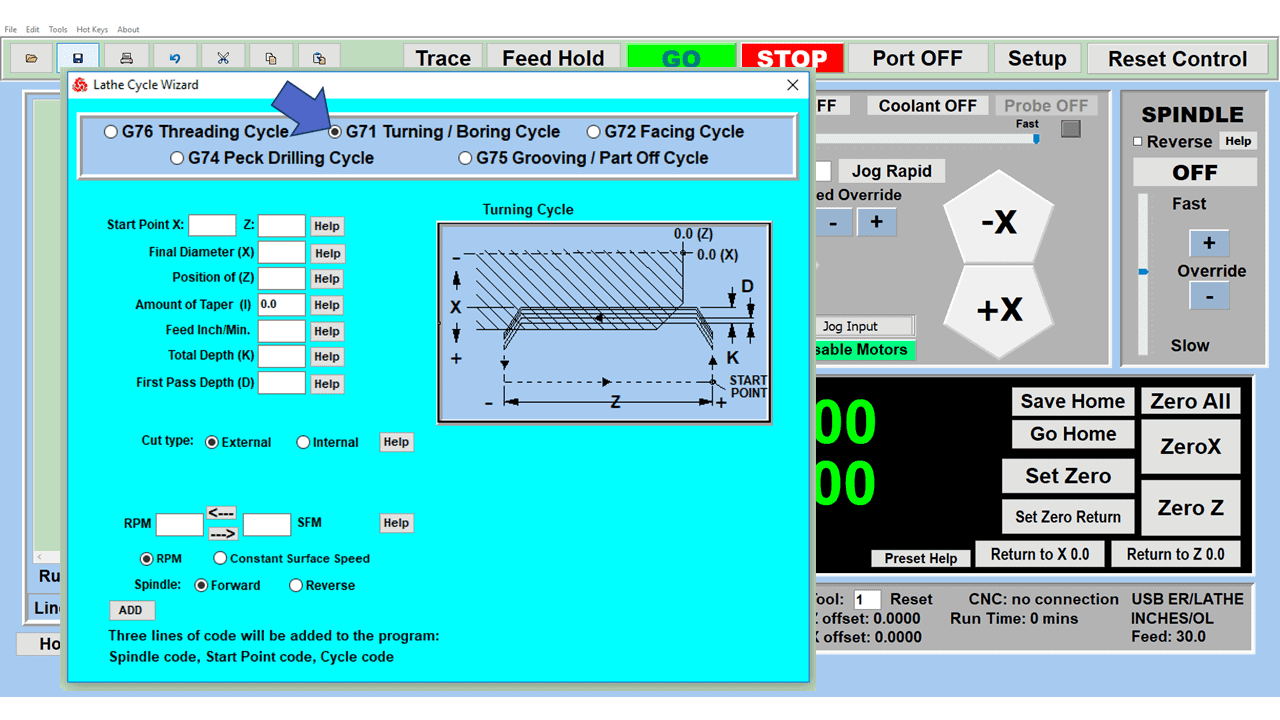Click the Jog Rapid button
Image resolution: width=1280 pixels, height=720 pixels.
[891, 171]
